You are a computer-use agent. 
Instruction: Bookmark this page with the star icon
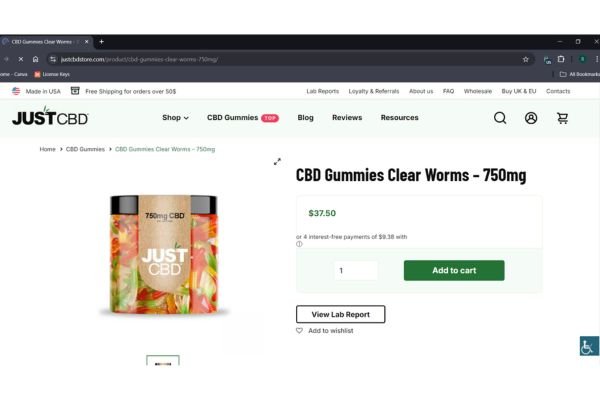pos(525,59)
